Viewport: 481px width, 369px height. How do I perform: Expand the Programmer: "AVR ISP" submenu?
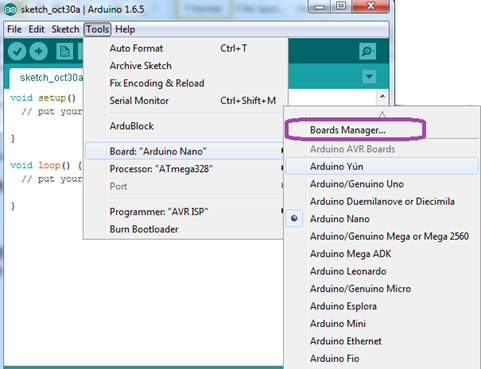[185, 212]
